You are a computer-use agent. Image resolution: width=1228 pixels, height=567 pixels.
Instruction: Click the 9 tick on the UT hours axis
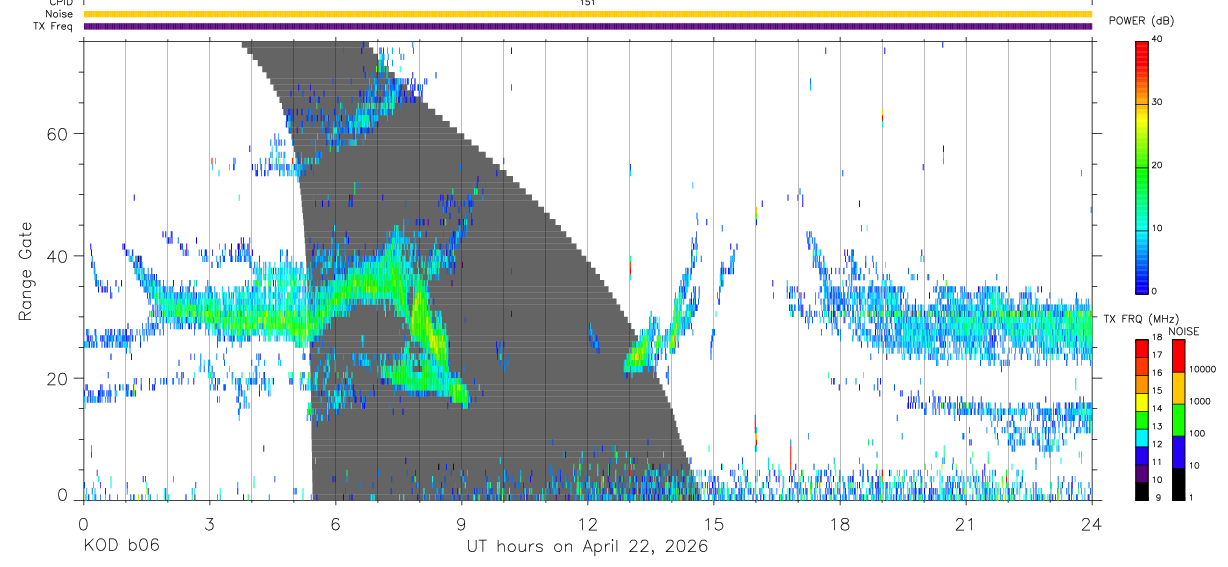click(461, 523)
